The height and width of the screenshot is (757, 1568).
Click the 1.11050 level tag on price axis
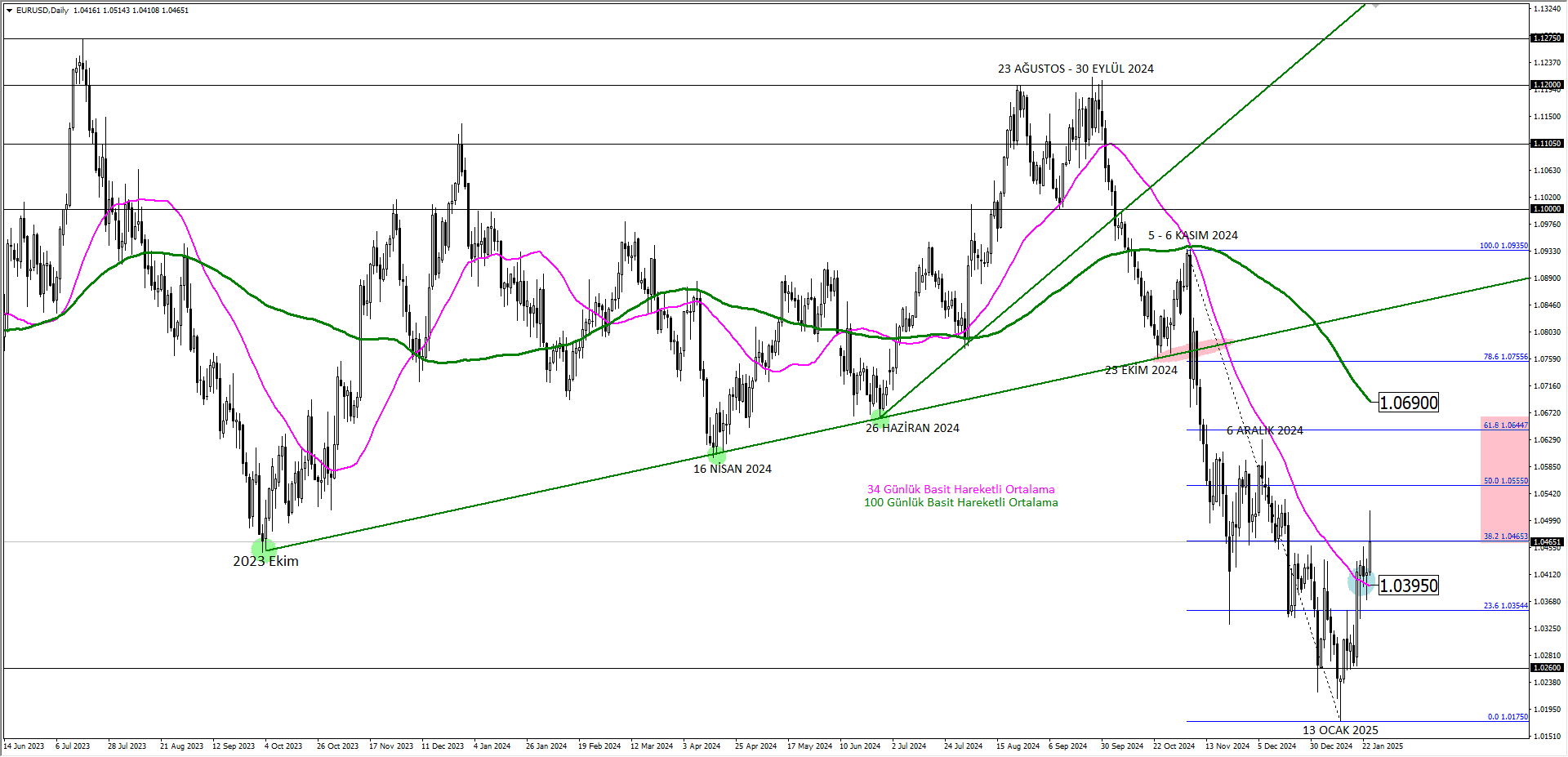1547,144
